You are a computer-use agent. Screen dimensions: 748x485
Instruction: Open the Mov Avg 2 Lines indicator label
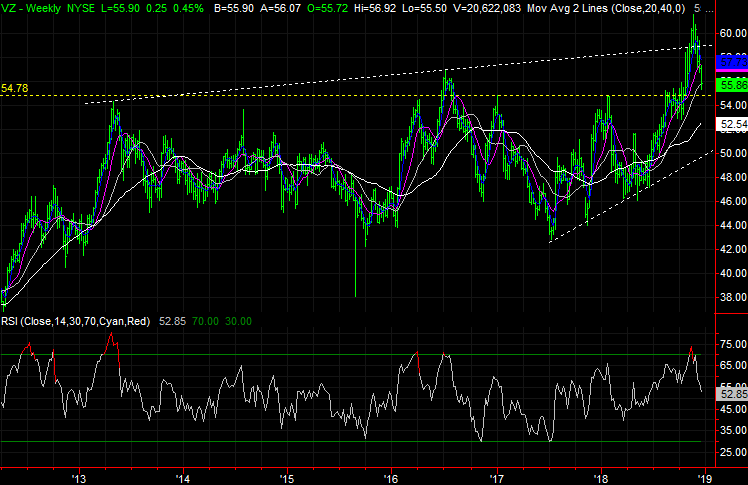click(x=606, y=8)
